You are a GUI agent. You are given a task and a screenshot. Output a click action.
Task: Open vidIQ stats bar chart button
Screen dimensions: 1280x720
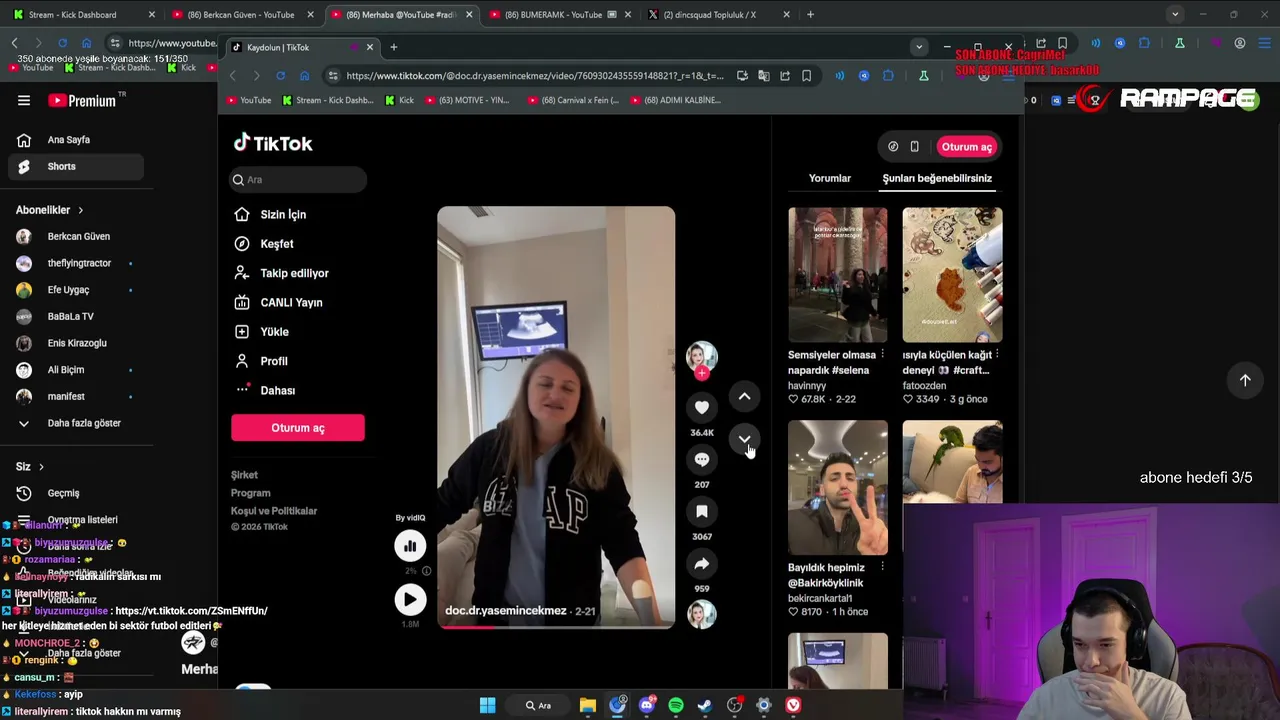point(410,545)
